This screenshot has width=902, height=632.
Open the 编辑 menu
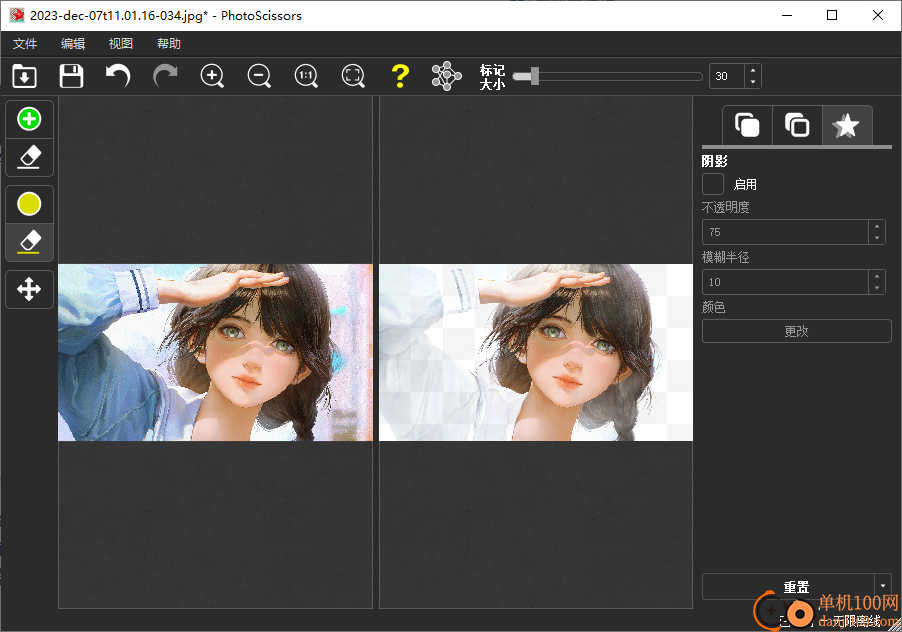click(73, 44)
